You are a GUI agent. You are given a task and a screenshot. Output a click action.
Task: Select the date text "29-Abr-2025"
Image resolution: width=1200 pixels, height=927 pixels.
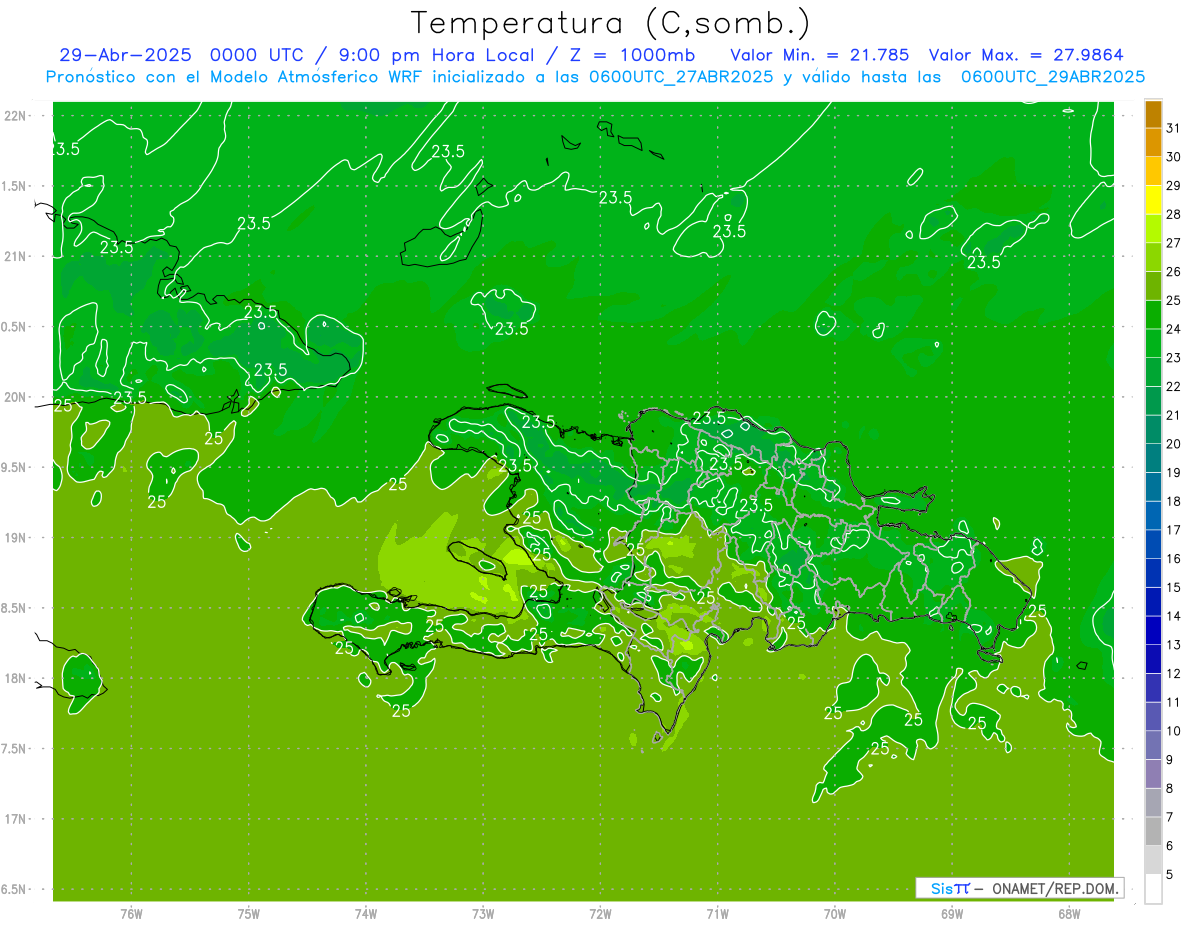point(125,55)
